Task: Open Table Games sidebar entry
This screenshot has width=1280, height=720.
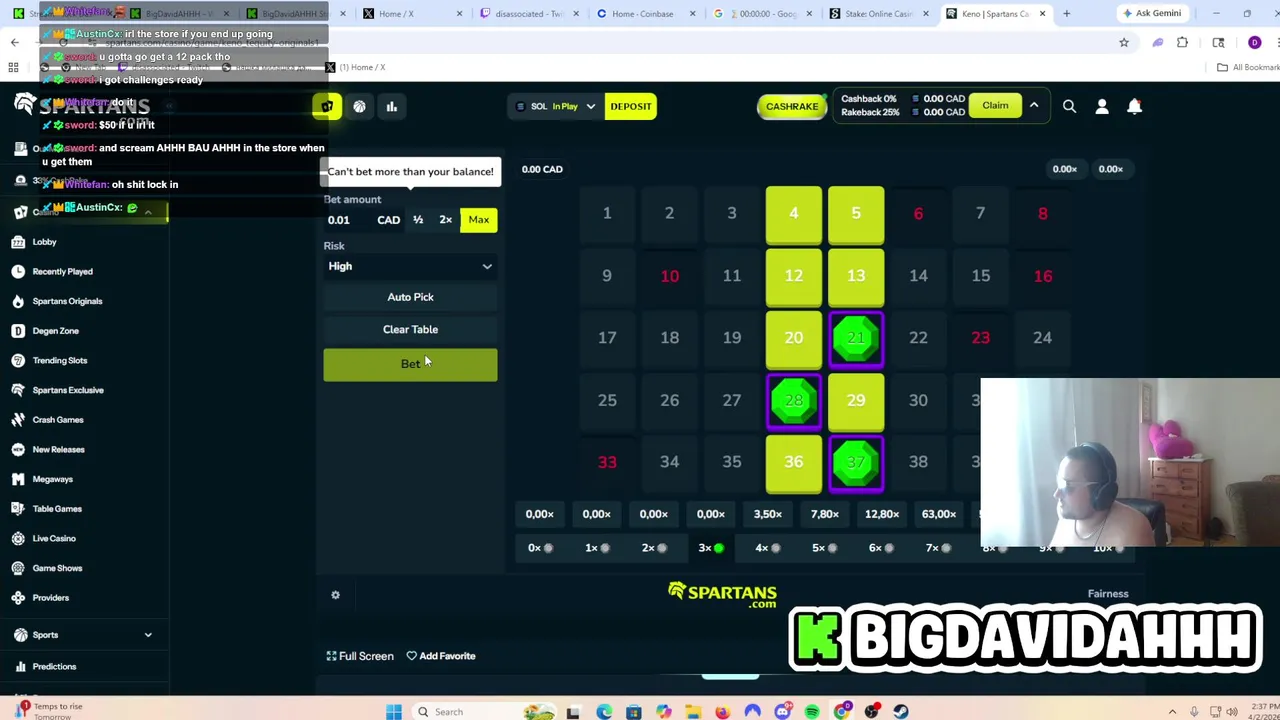Action: [57, 509]
